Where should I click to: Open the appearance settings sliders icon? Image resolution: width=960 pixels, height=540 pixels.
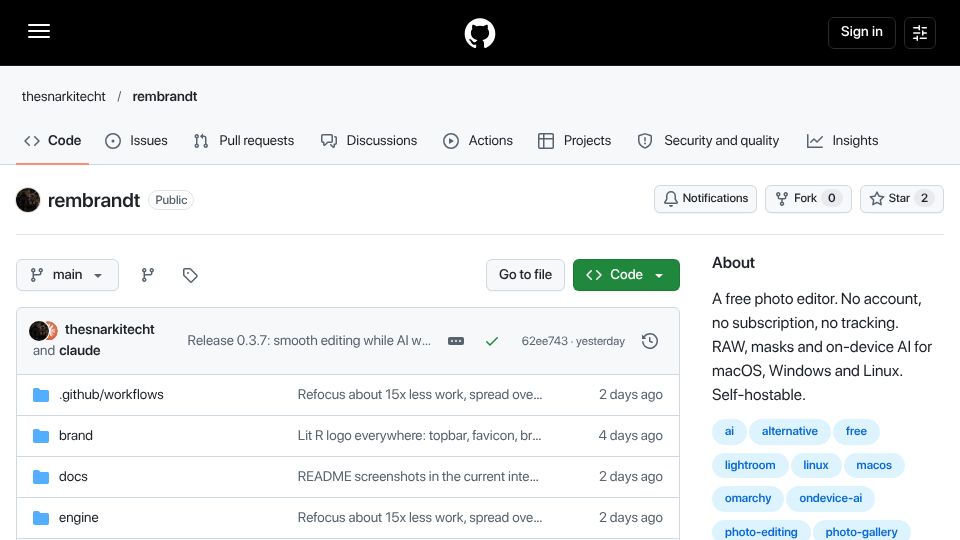pyautogui.click(x=920, y=32)
